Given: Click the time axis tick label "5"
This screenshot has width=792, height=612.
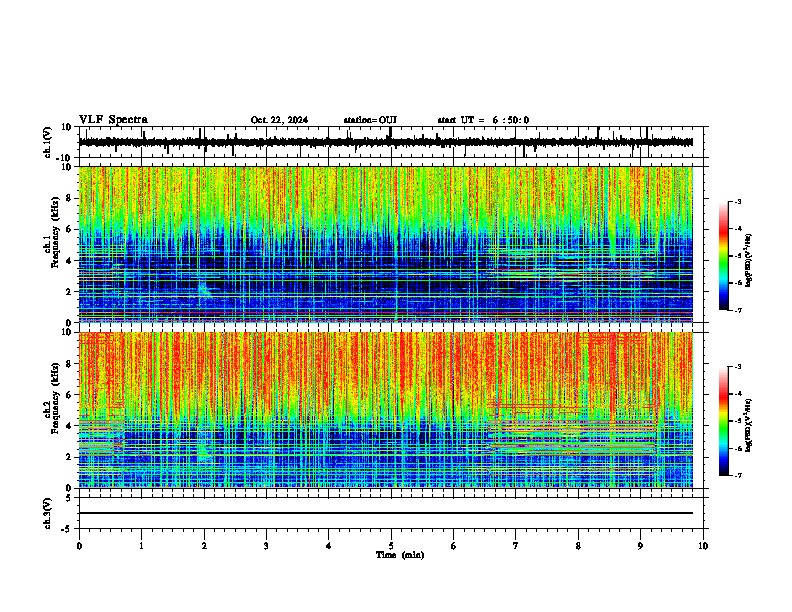Looking at the screenshot, I should click(391, 546).
